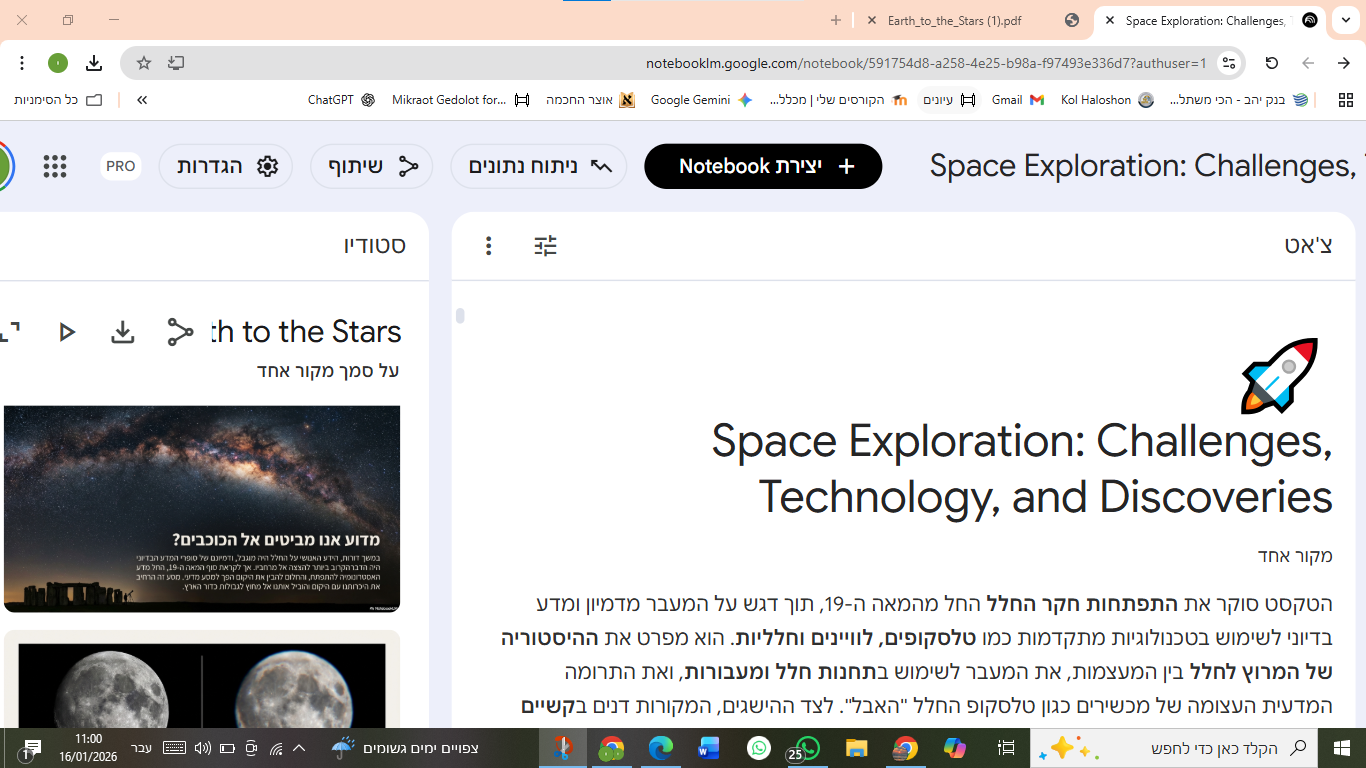Open the ChatGPT bookmark

tap(341, 100)
